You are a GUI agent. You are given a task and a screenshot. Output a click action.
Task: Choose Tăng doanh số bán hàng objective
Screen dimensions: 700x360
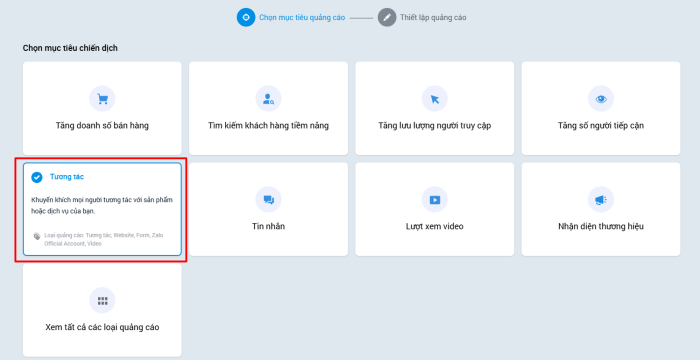(102, 109)
